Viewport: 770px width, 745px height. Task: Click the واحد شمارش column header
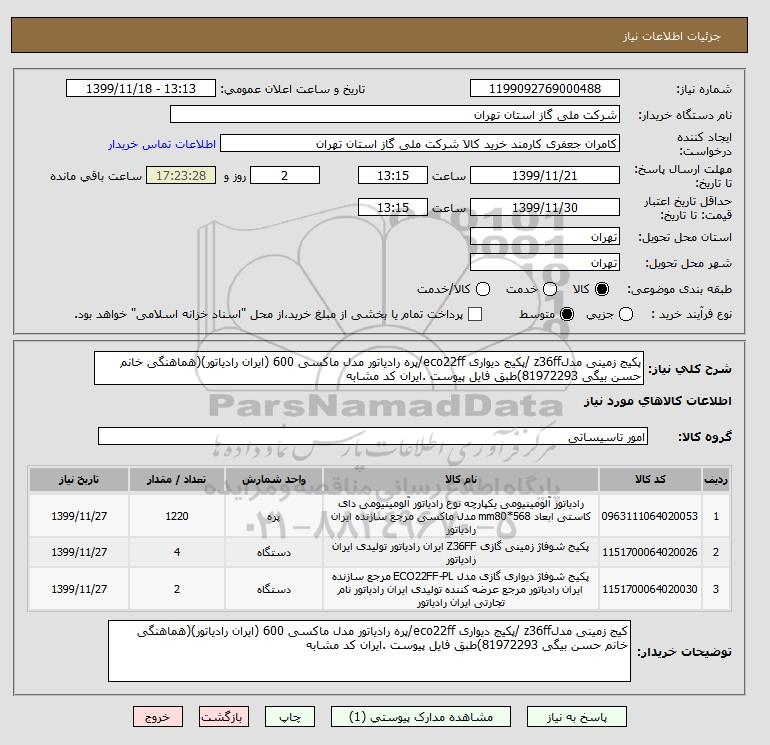274,480
